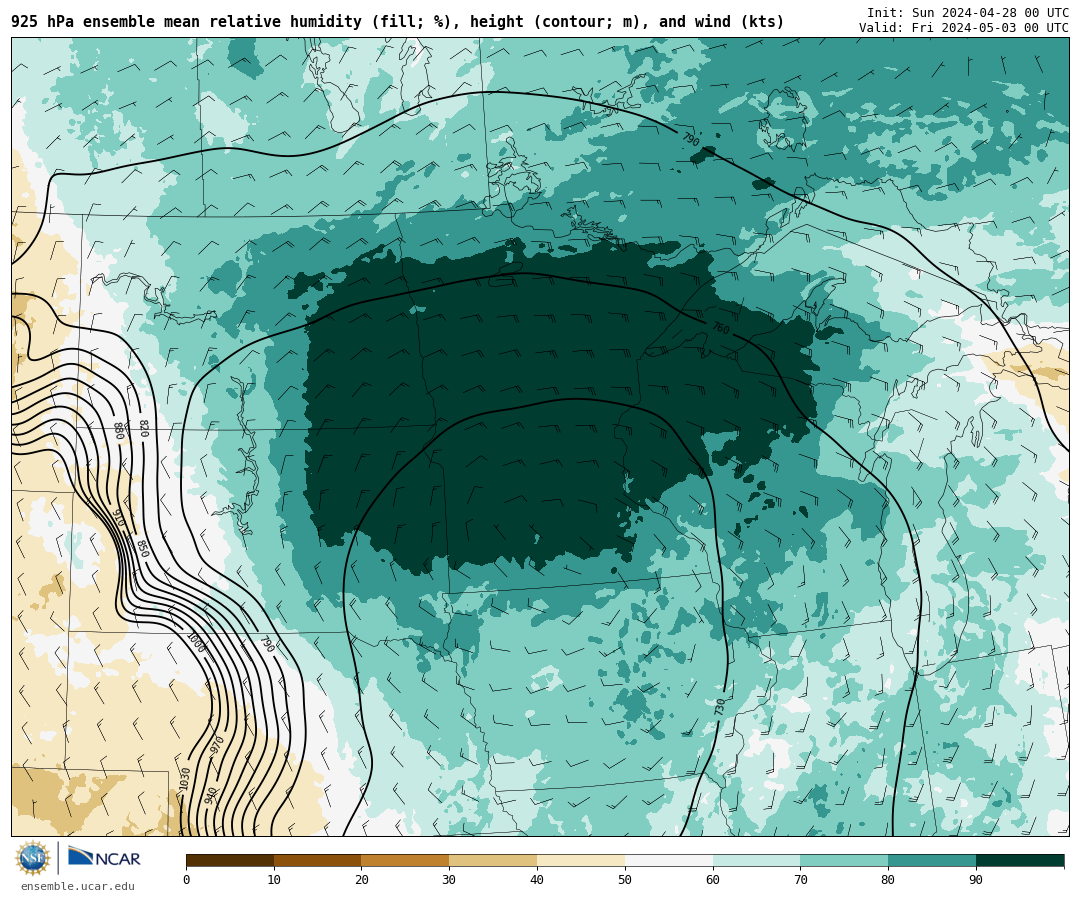
Task: Click the 940 contour label
Action: pyautogui.click(x=211, y=796)
